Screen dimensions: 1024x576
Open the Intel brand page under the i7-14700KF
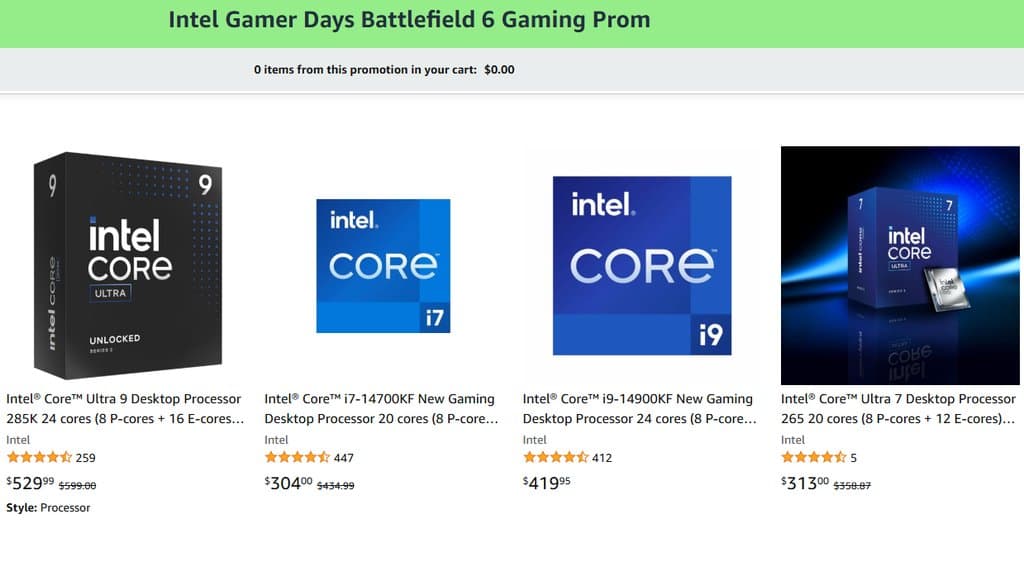click(x=275, y=439)
